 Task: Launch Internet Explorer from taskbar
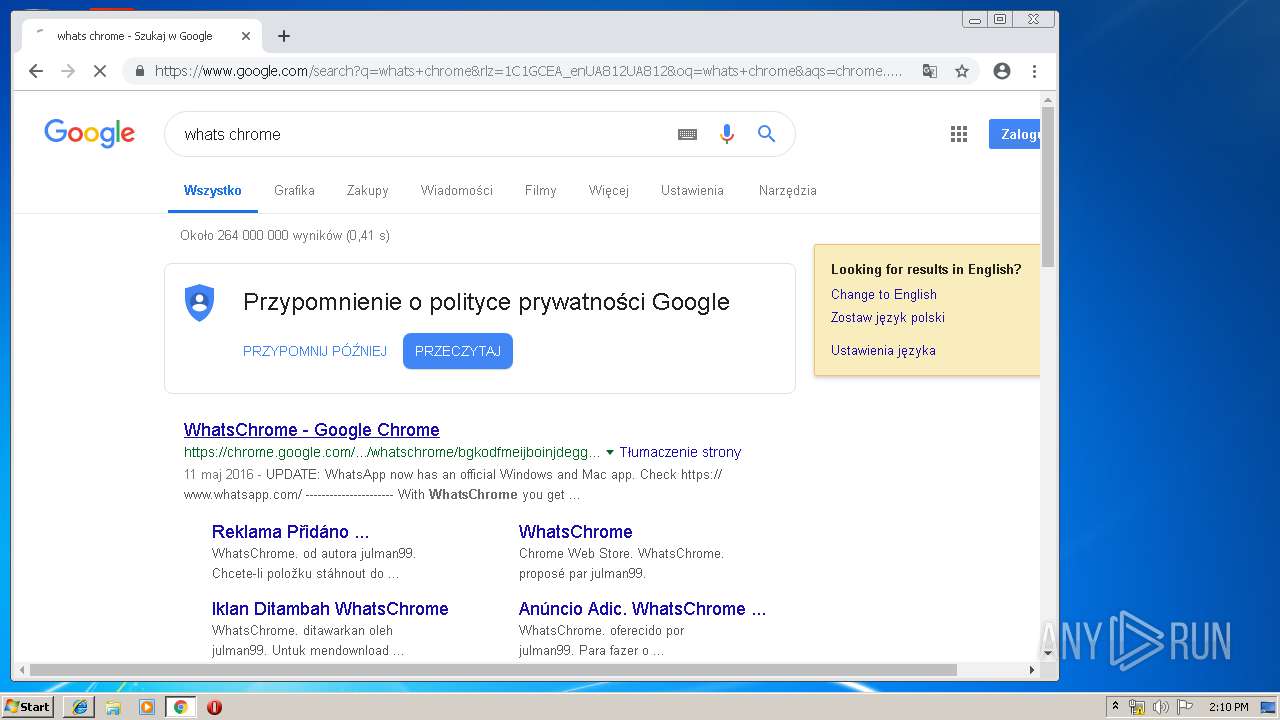click(x=79, y=707)
